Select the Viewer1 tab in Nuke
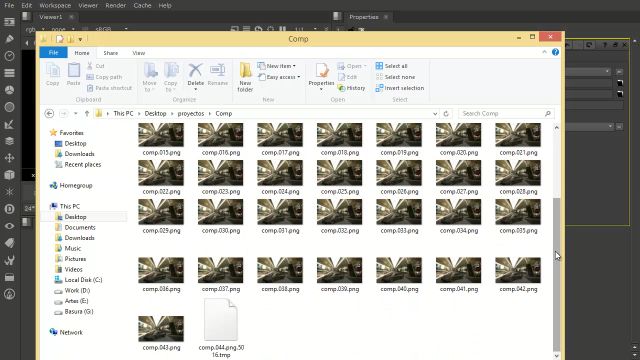640x360 pixels. click(x=51, y=17)
